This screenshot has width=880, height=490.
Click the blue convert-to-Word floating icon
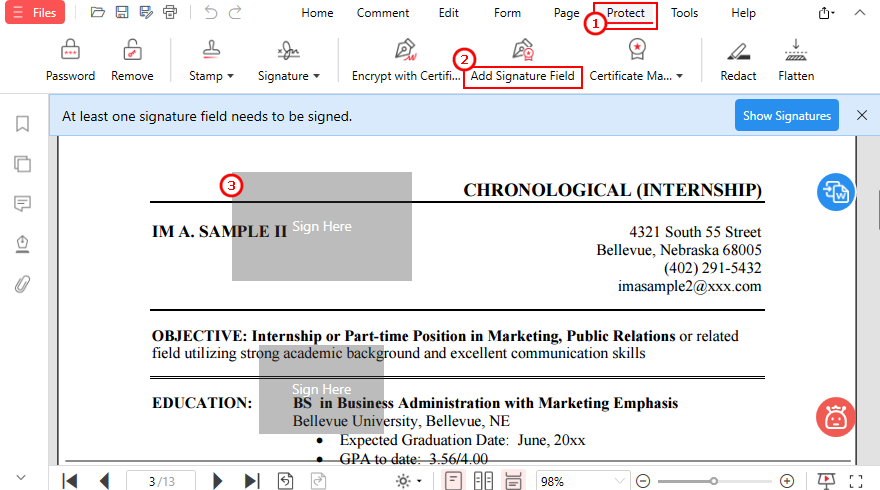tap(836, 192)
